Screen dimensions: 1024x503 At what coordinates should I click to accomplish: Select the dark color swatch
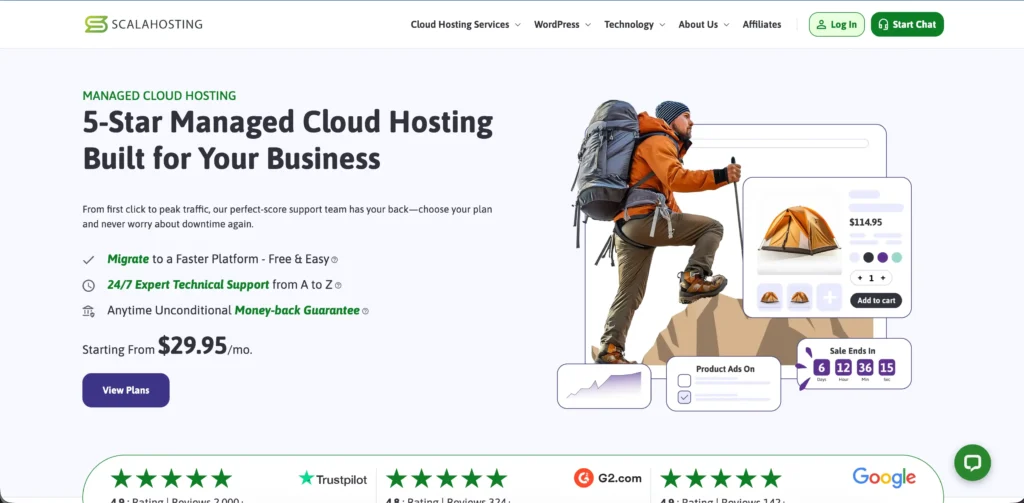(x=868, y=257)
